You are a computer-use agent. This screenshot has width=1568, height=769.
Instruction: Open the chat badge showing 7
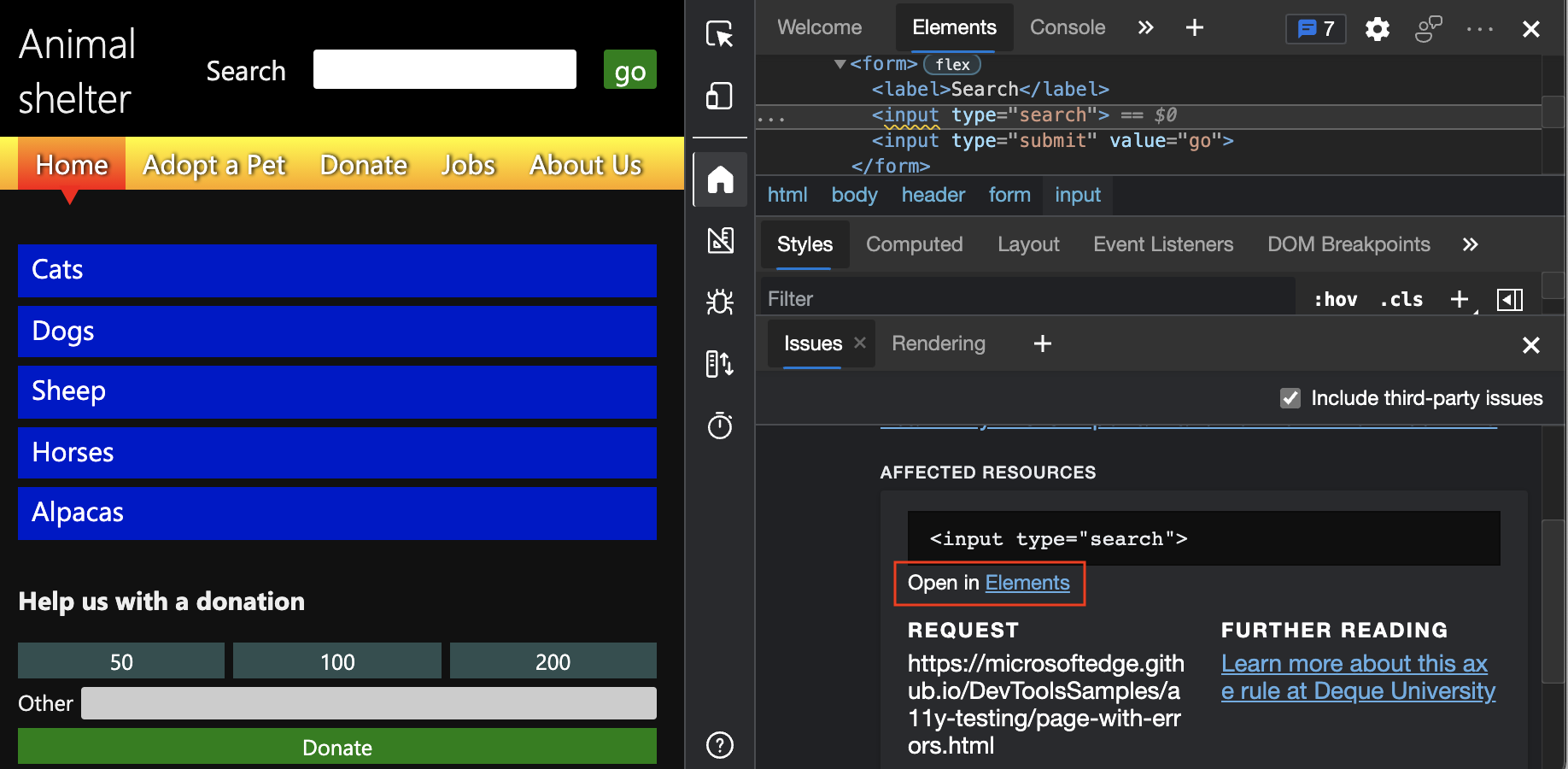coord(1315,28)
